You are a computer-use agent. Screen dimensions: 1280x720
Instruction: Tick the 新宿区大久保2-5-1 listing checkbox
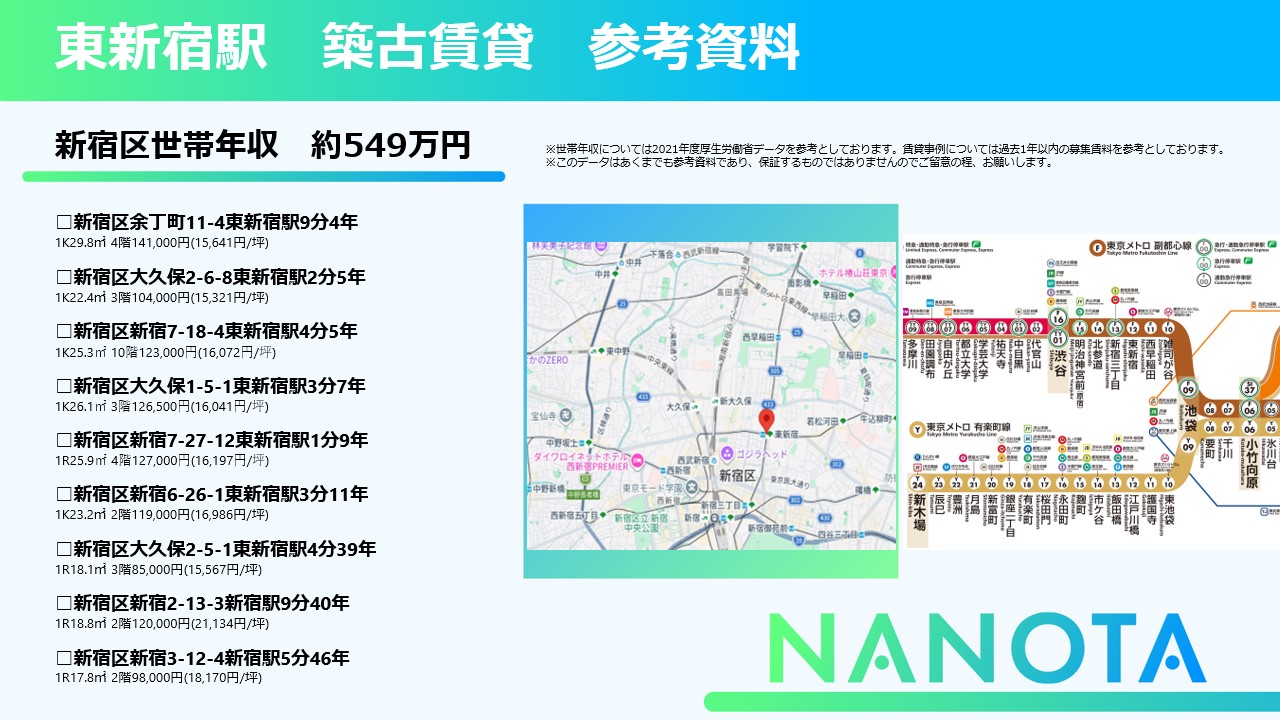point(64,549)
